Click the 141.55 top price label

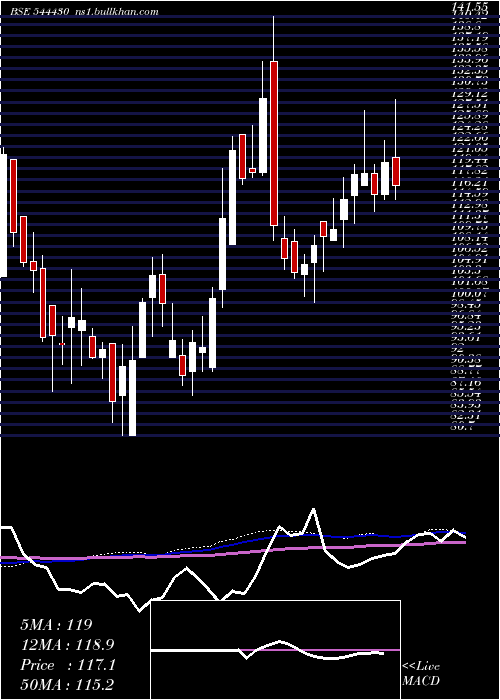tap(471, 7)
